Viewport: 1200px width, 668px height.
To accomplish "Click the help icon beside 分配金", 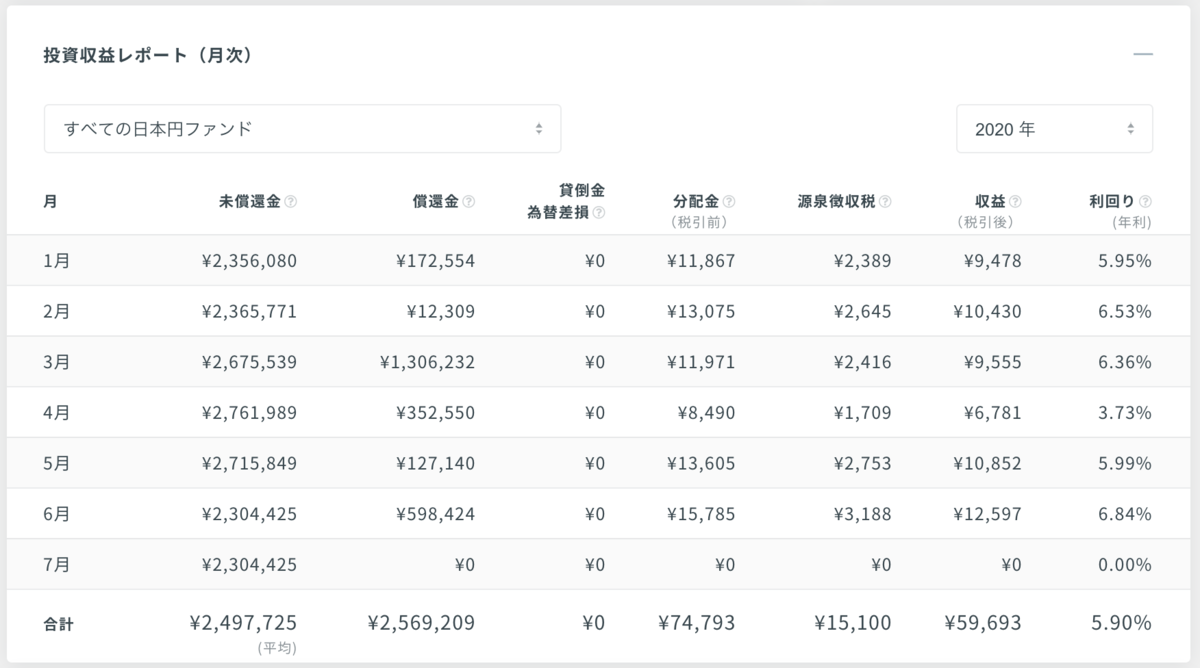I will [729, 201].
